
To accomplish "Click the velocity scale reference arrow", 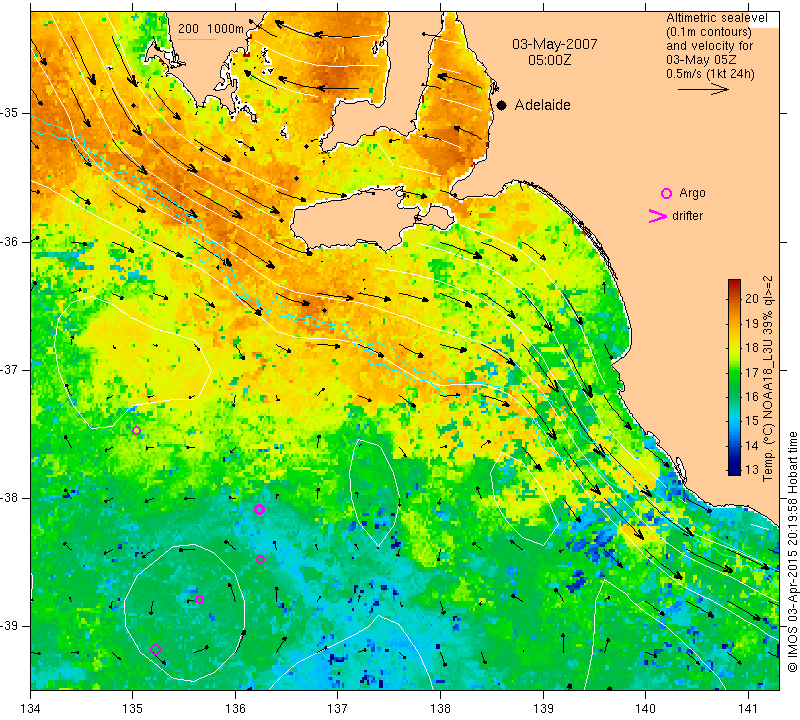I will click(x=703, y=89).
